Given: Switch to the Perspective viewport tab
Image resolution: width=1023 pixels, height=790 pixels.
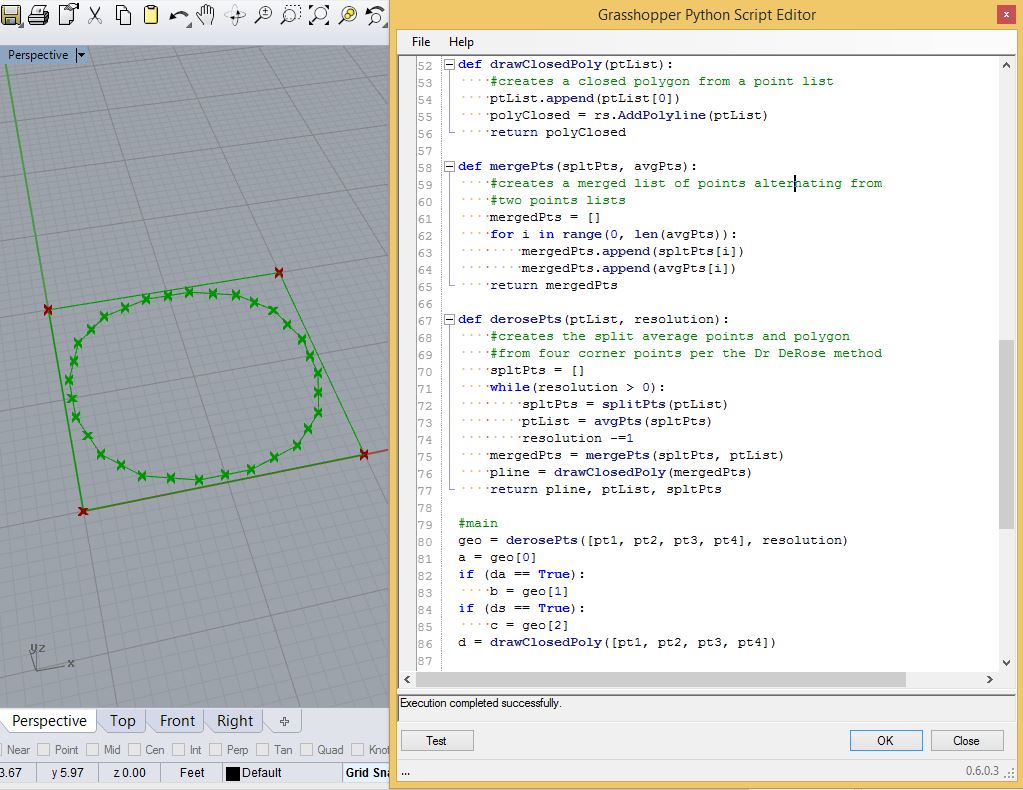Looking at the screenshot, I should 49,721.
